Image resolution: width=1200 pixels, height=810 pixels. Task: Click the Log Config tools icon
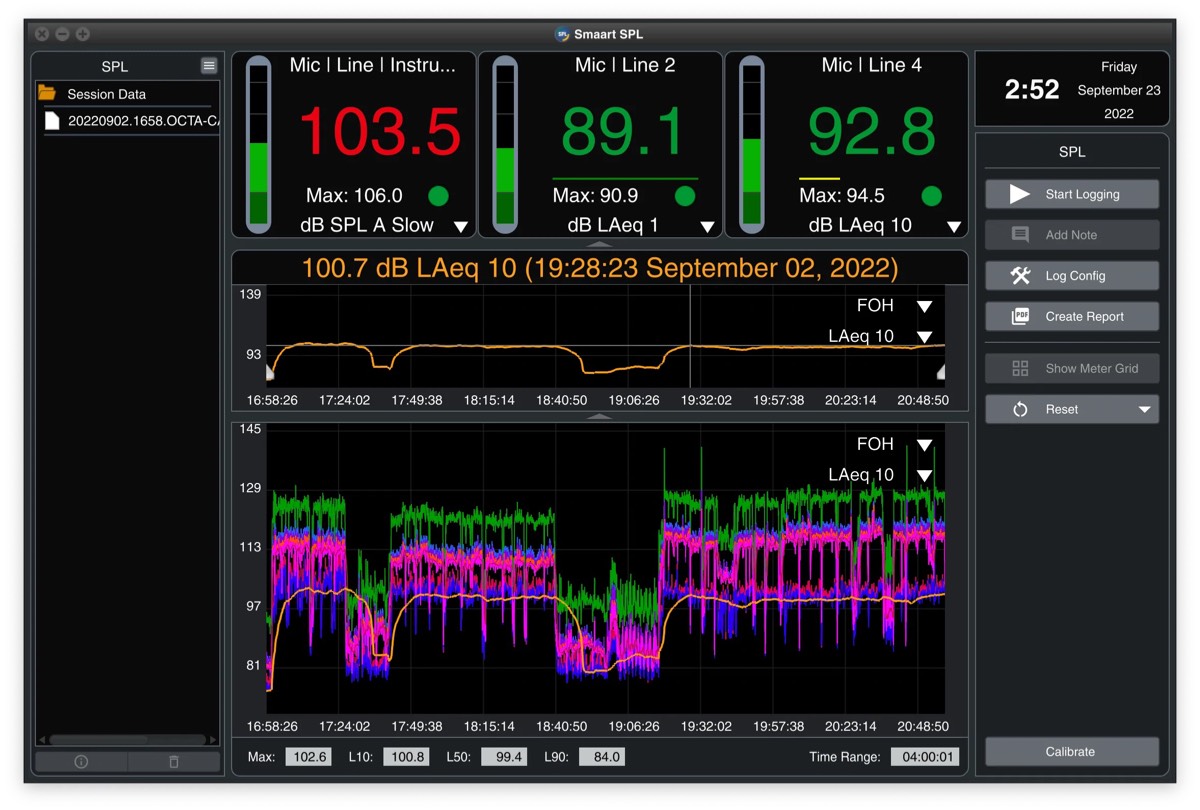click(x=1019, y=276)
